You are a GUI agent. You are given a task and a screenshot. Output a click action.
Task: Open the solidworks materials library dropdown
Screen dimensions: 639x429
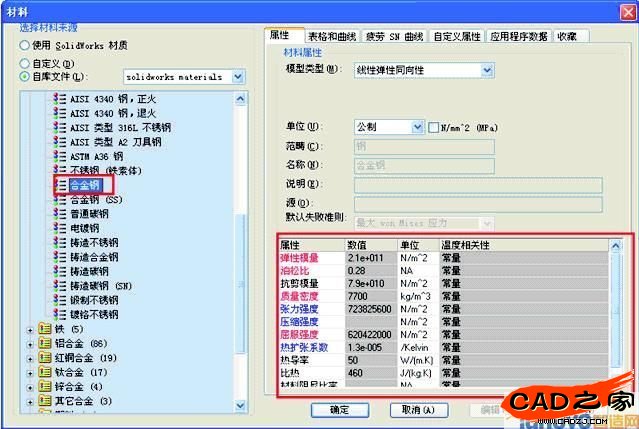[x=237, y=76]
